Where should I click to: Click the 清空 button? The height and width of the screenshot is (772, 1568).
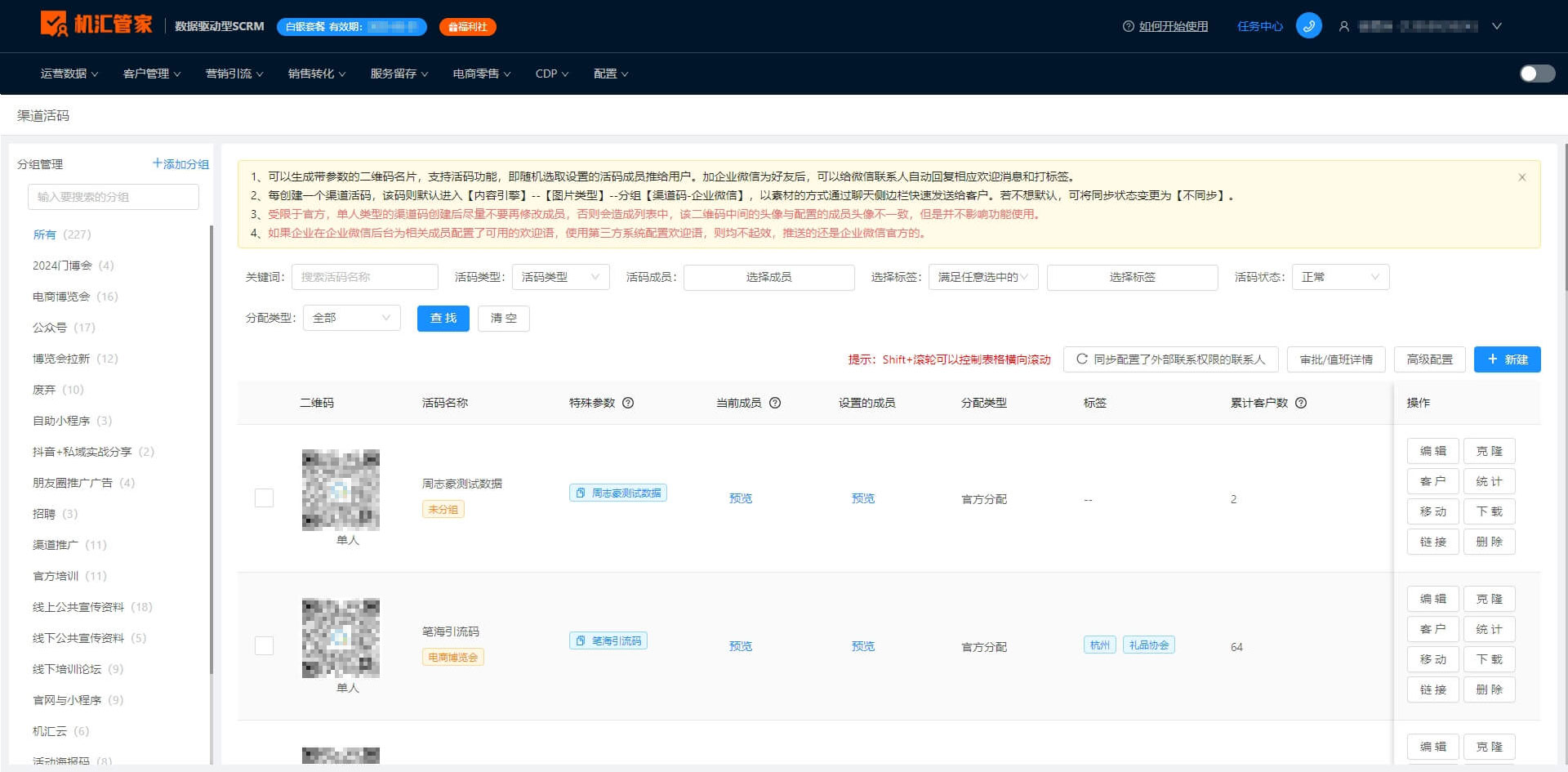(504, 318)
